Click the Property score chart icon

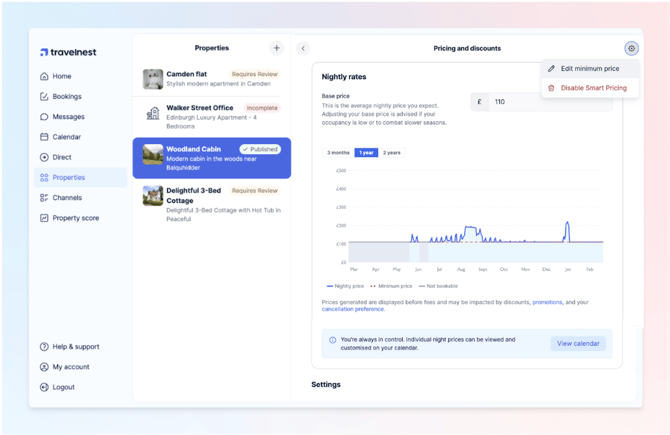click(x=44, y=218)
